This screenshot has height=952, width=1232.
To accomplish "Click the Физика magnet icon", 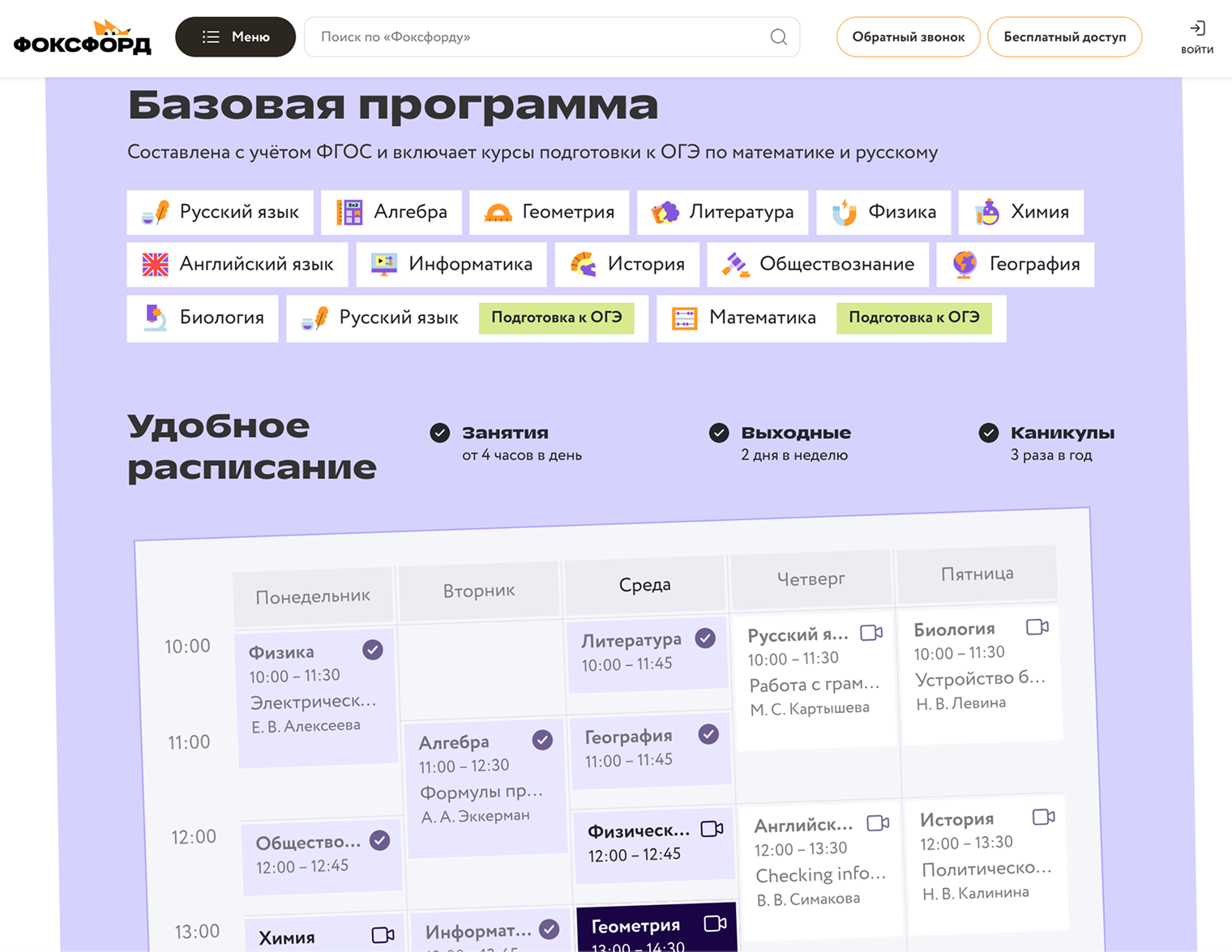I will pos(844,212).
